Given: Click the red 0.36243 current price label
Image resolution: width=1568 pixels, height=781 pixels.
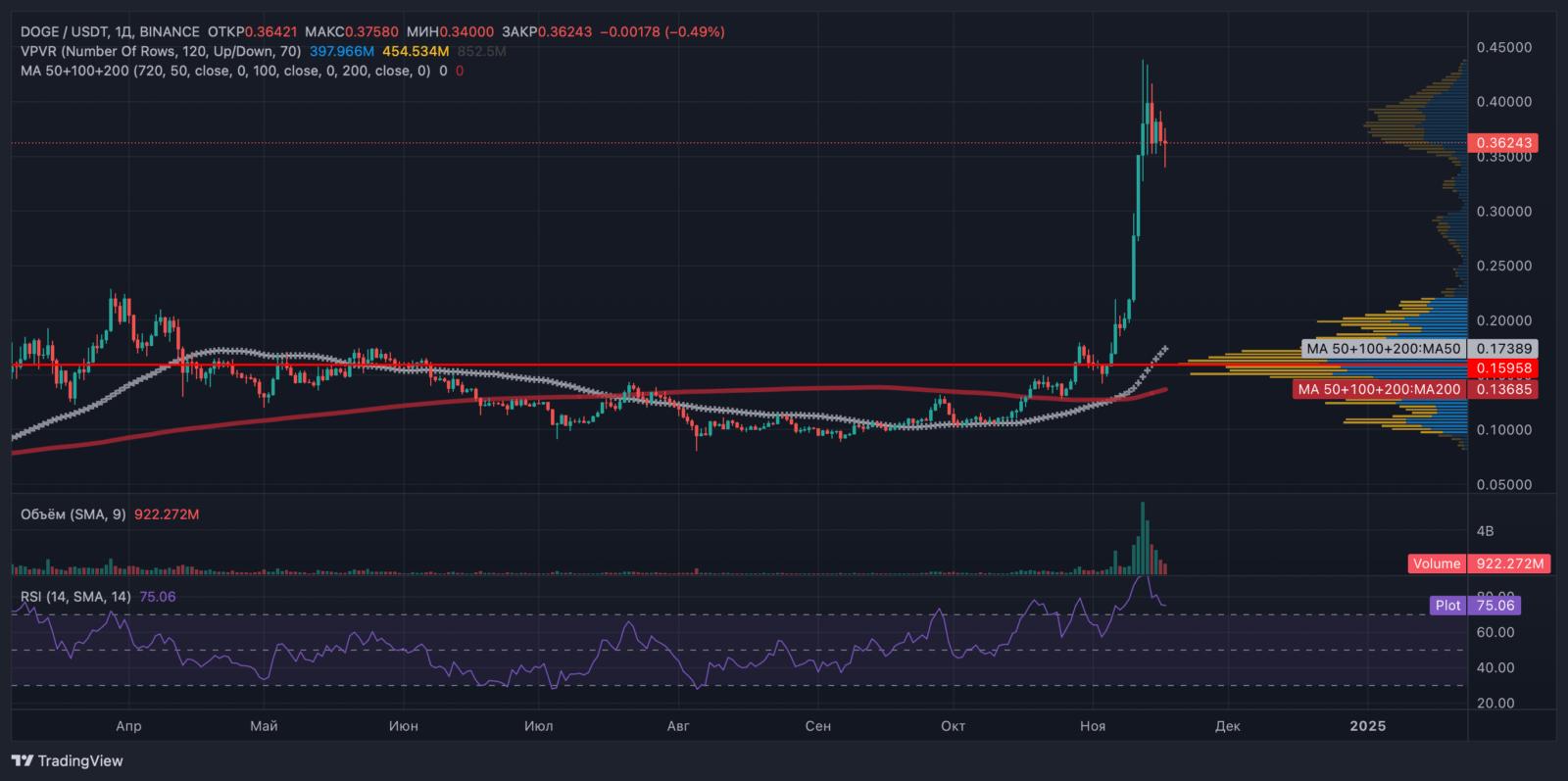Looking at the screenshot, I should 1503,143.
